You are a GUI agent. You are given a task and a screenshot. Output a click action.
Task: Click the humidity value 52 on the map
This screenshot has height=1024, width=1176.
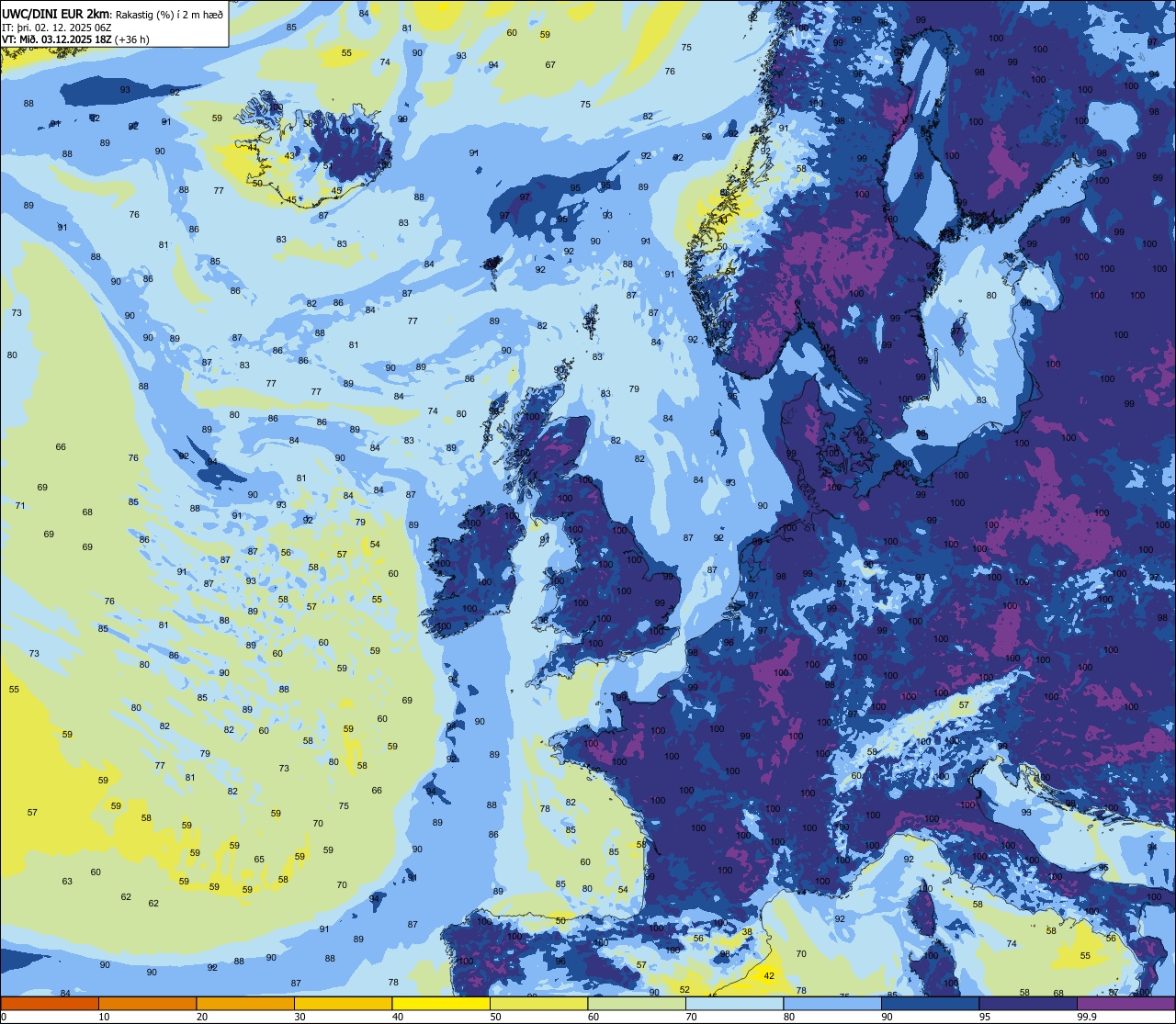click(x=684, y=989)
